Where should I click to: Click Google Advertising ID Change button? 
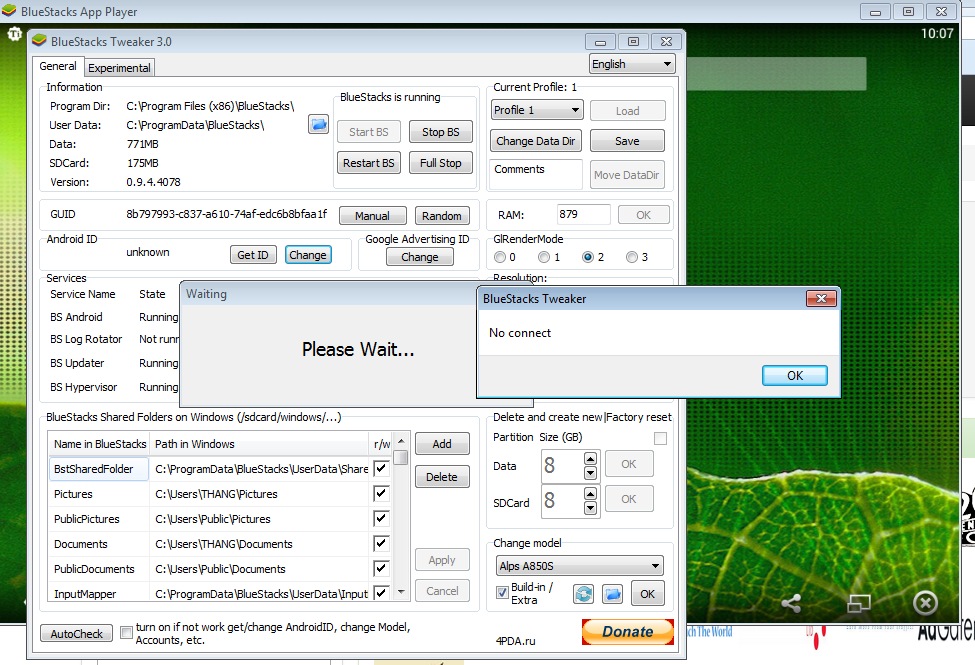coord(420,257)
